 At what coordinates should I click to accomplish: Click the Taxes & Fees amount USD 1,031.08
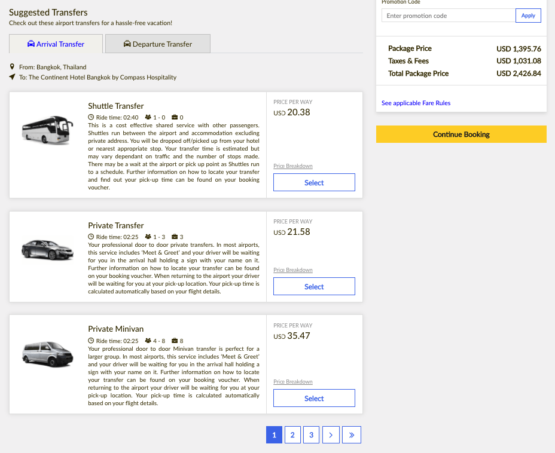(x=519, y=61)
